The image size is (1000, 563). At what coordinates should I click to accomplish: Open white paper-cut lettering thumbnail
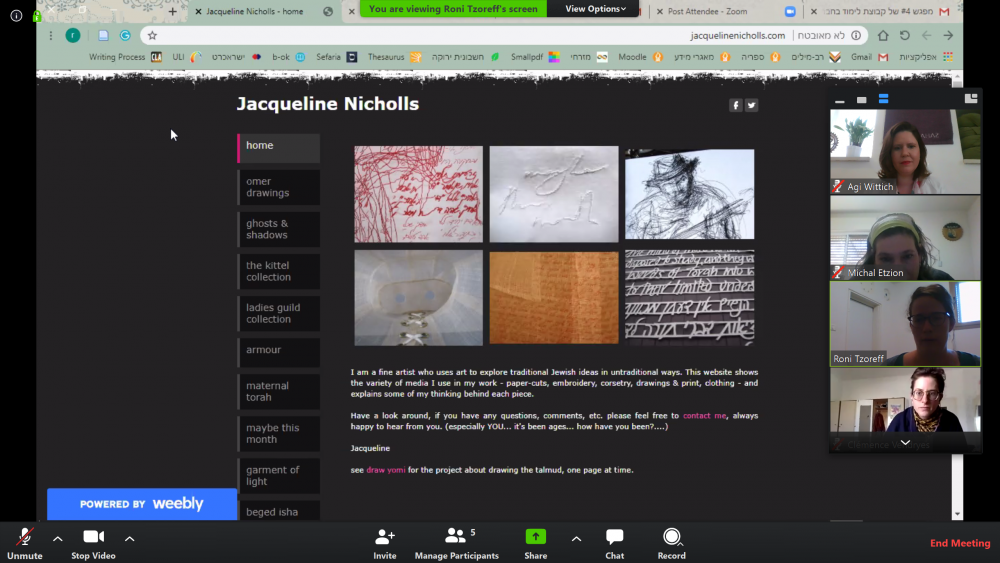pyautogui.click(x=689, y=298)
